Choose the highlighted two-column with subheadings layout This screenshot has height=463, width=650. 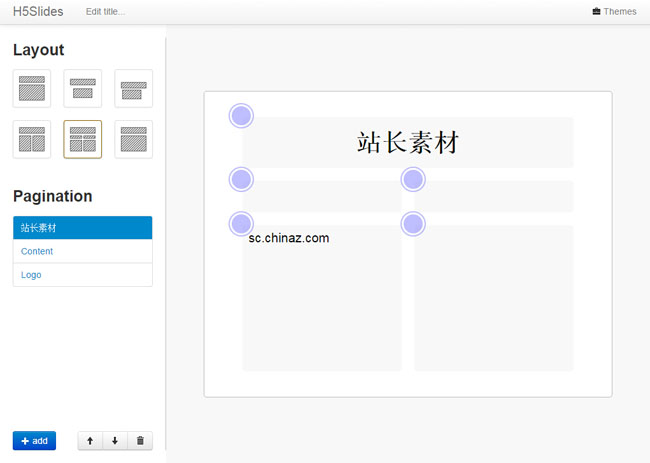(x=83, y=139)
